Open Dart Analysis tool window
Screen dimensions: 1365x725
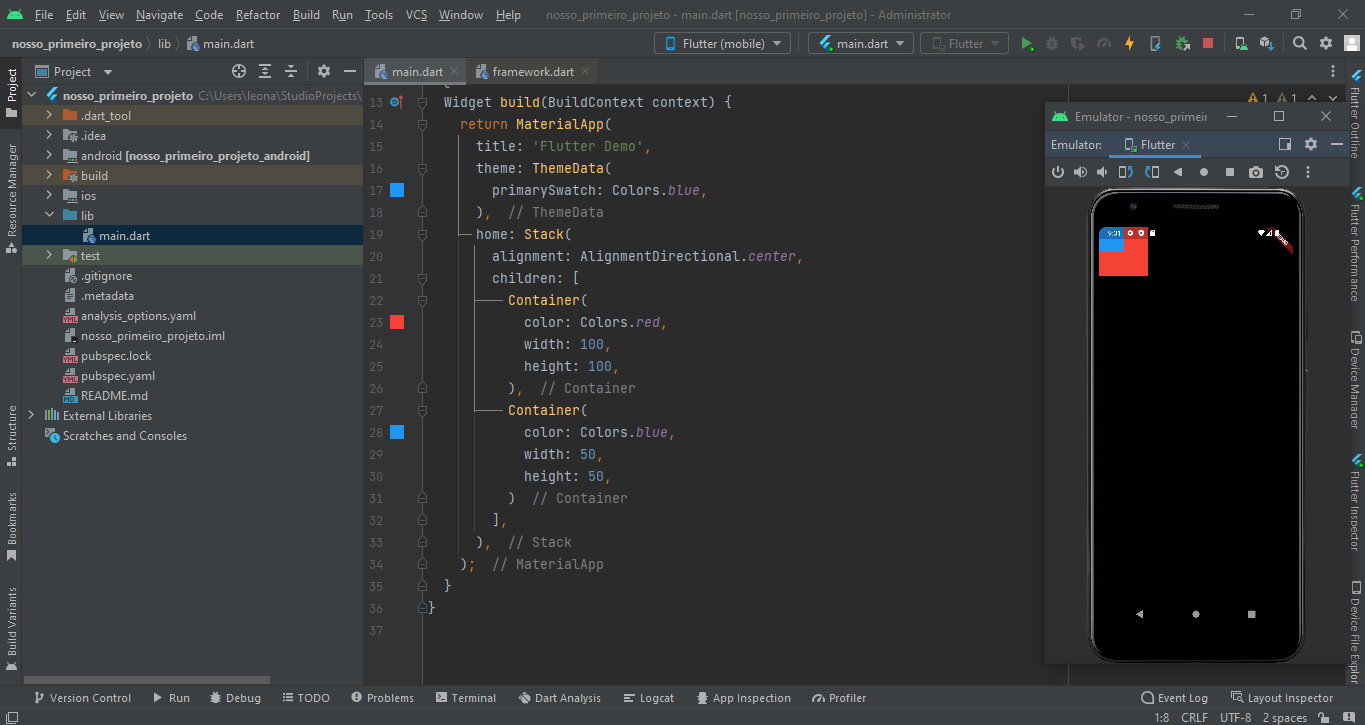[x=559, y=698]
